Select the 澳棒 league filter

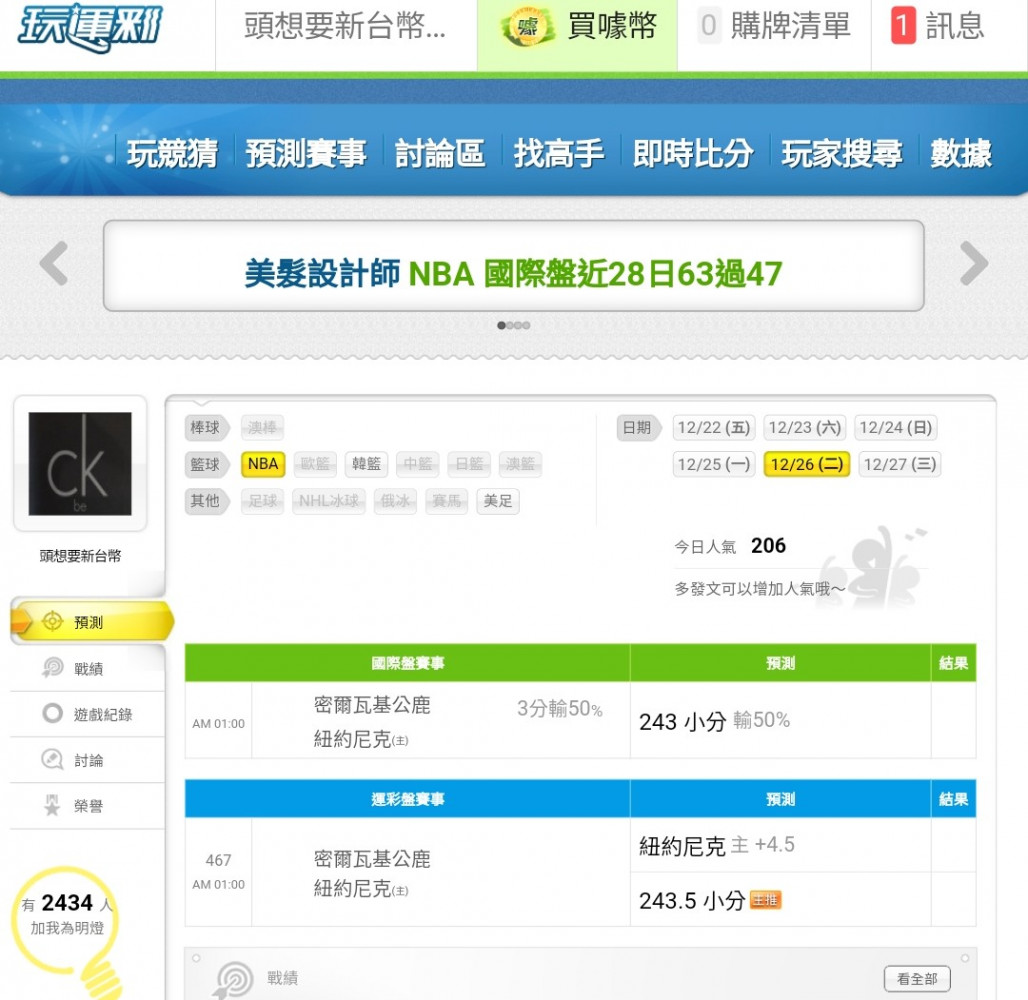point(262,428)
